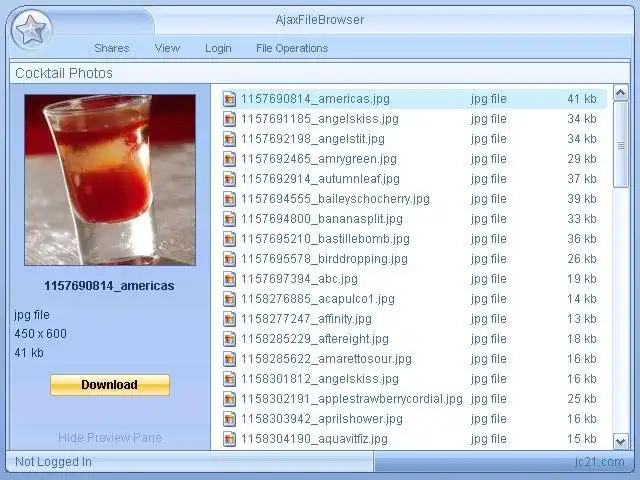Screen dimensions: 640x480
Task: Click the scrollbar down arrow
Action: [620, 441]
